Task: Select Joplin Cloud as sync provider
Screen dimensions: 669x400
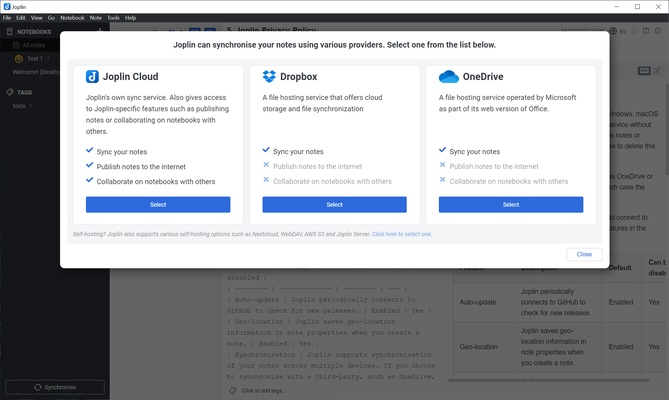Action: pos(158,204)
